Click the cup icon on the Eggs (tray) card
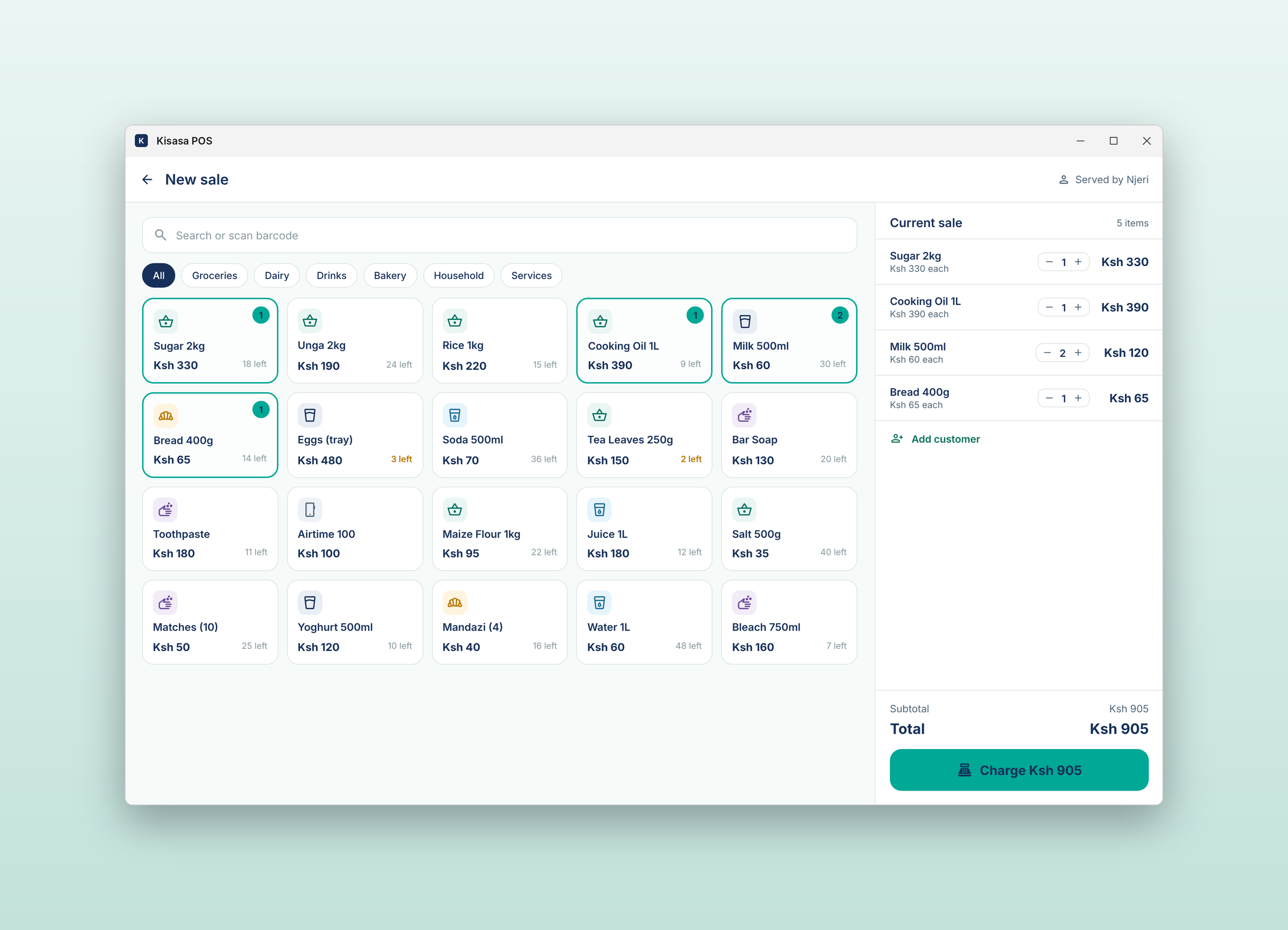The width and height of the screenshot is (1288, 930). click(310, 415)
